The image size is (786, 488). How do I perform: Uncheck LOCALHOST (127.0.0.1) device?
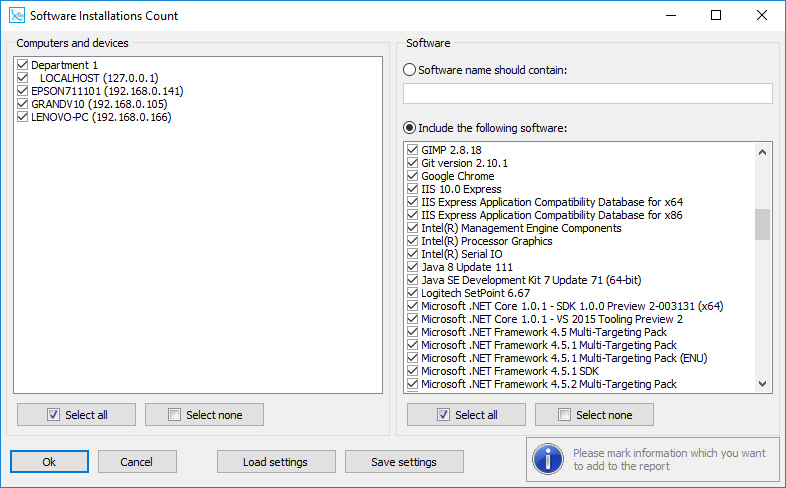click(22, 78)
